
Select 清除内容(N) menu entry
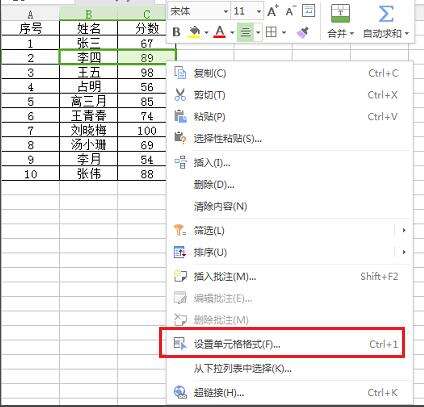(x=289, y=206)
